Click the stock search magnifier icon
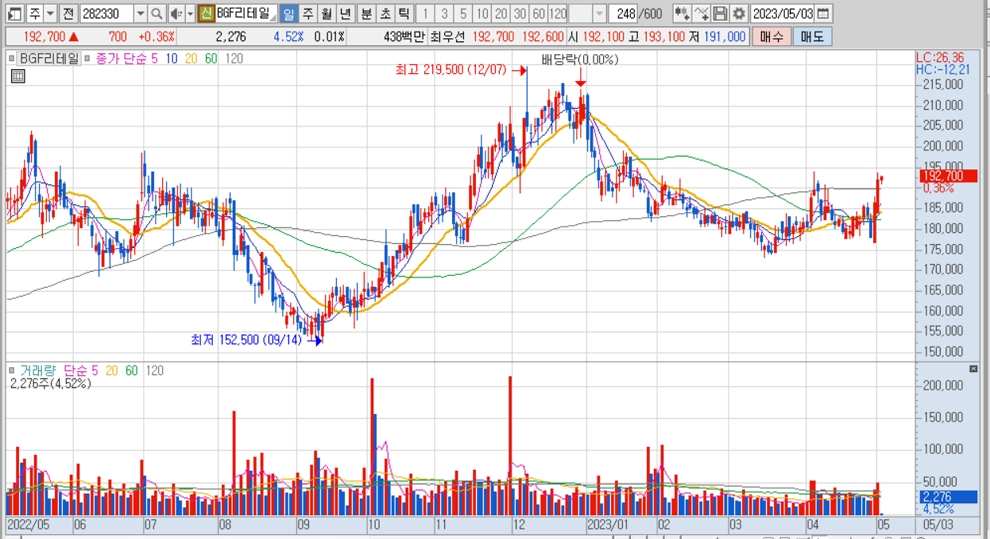The image size is (990, 539). (157, 14)
